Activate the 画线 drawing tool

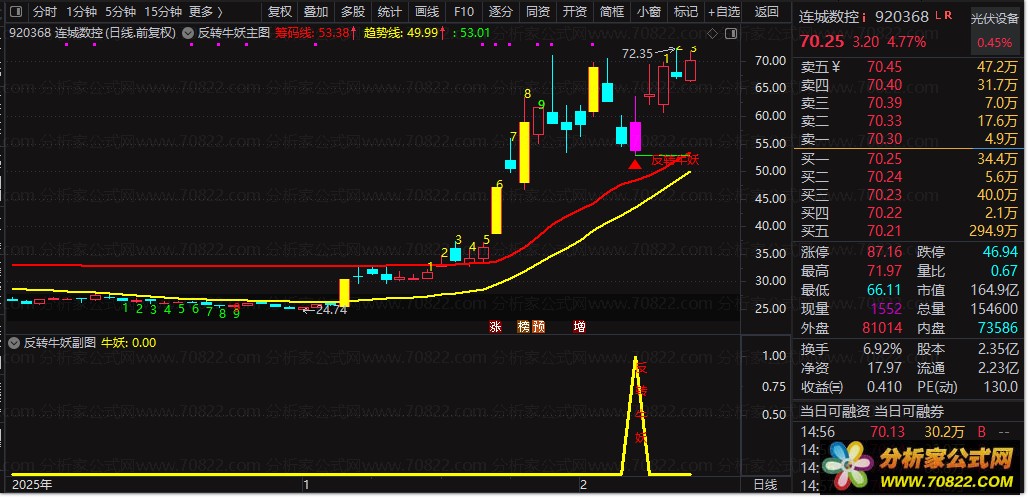[427, 11]
